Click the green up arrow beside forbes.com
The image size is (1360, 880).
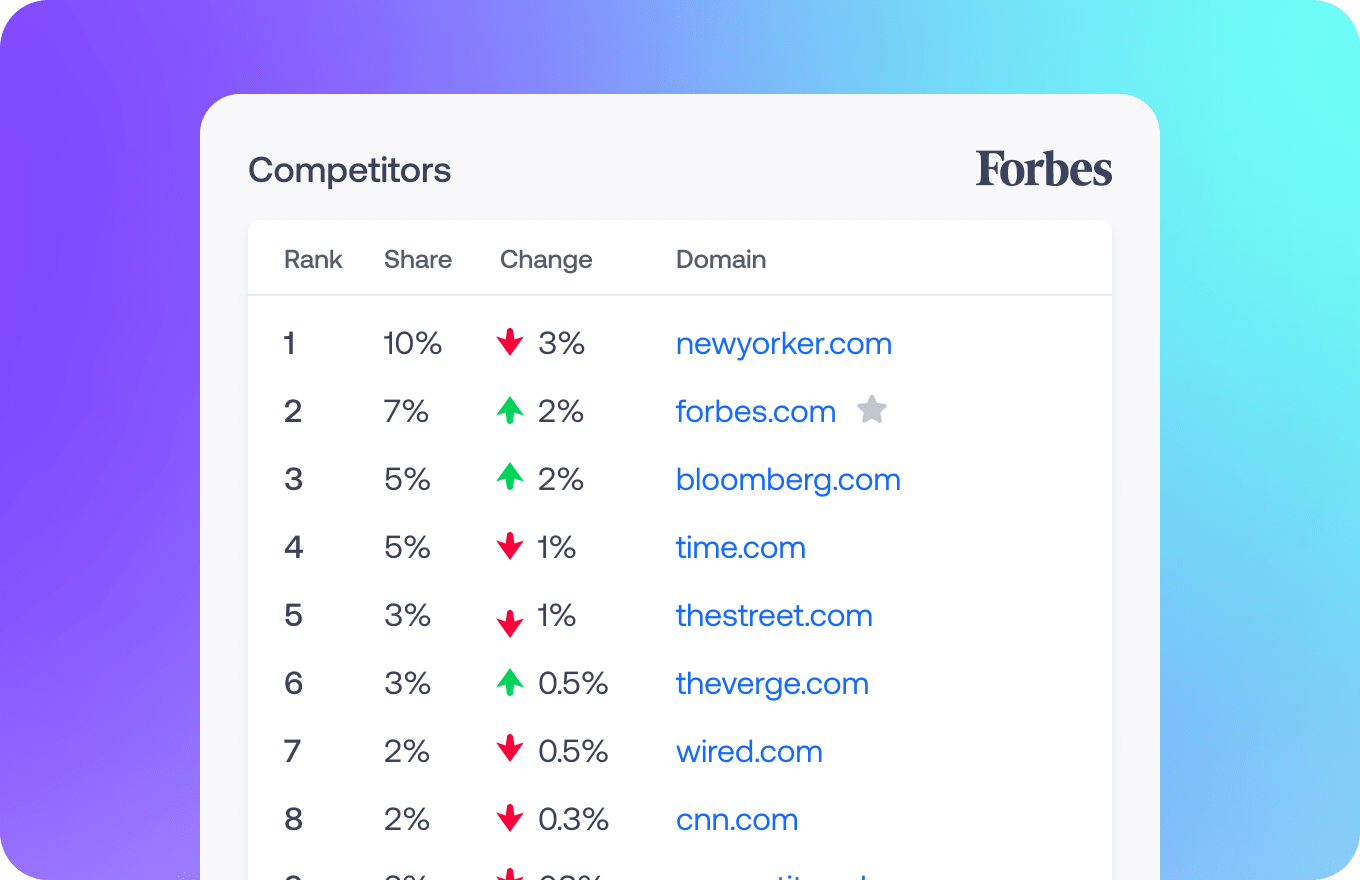[510, 410]
